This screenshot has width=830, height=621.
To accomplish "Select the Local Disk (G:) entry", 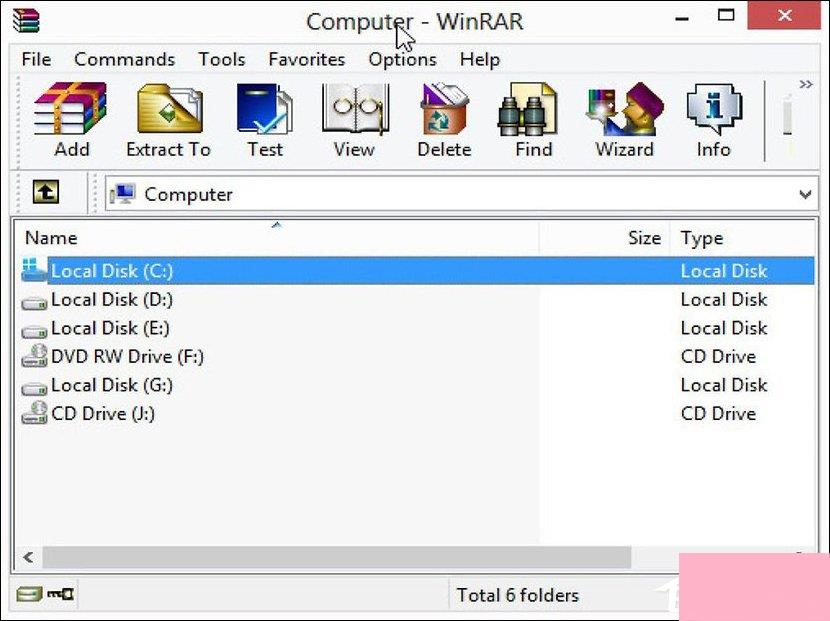I will [x=112, y=385].
